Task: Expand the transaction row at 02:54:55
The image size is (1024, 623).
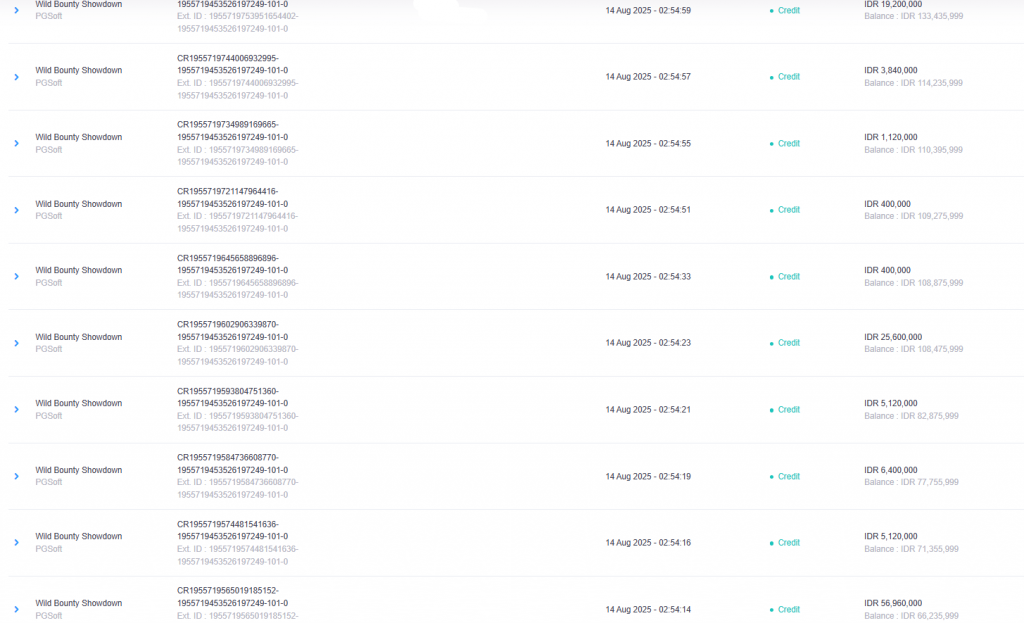Action: click(16, 144)
